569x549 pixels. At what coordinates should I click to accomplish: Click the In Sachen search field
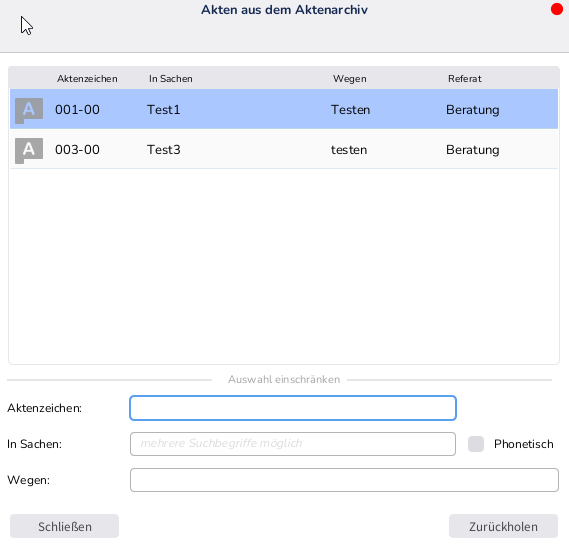point(293,444)
